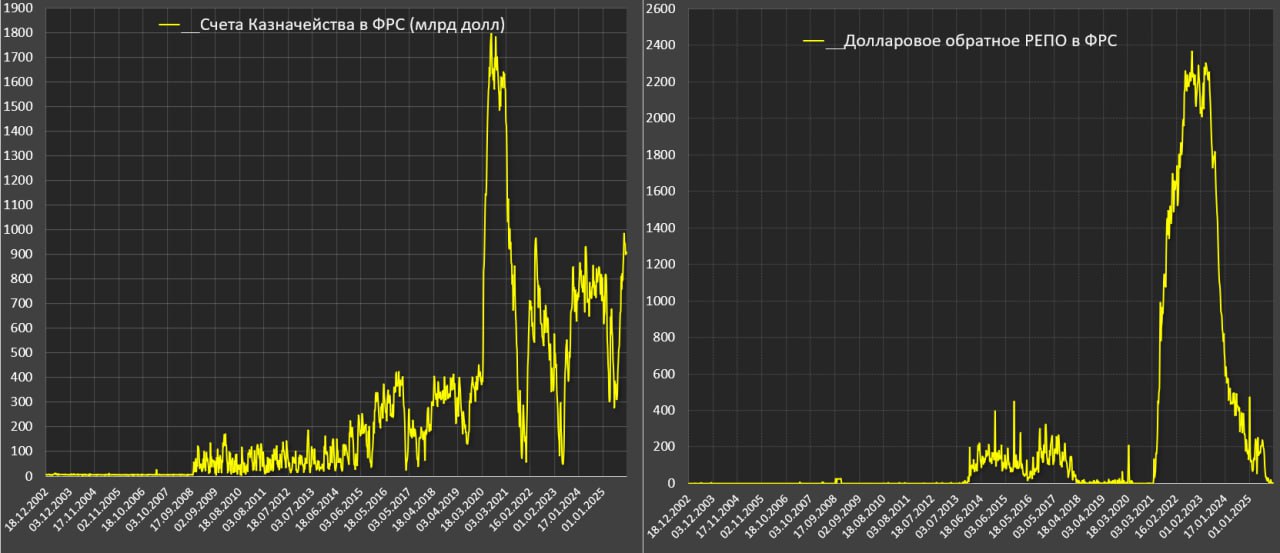Click the 1900 label on left chart's y-axis

19,8
